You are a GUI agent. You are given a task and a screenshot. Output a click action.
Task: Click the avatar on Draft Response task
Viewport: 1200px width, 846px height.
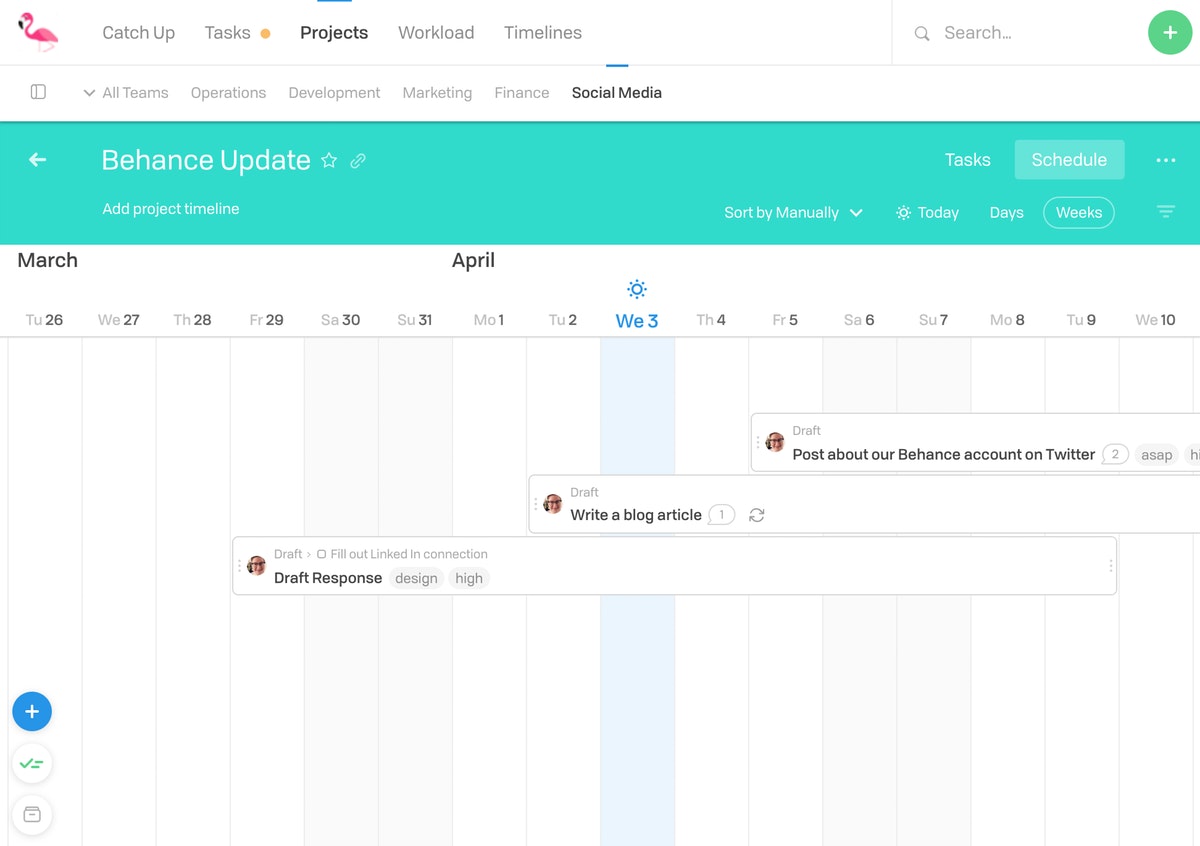(x=256, y=565)
